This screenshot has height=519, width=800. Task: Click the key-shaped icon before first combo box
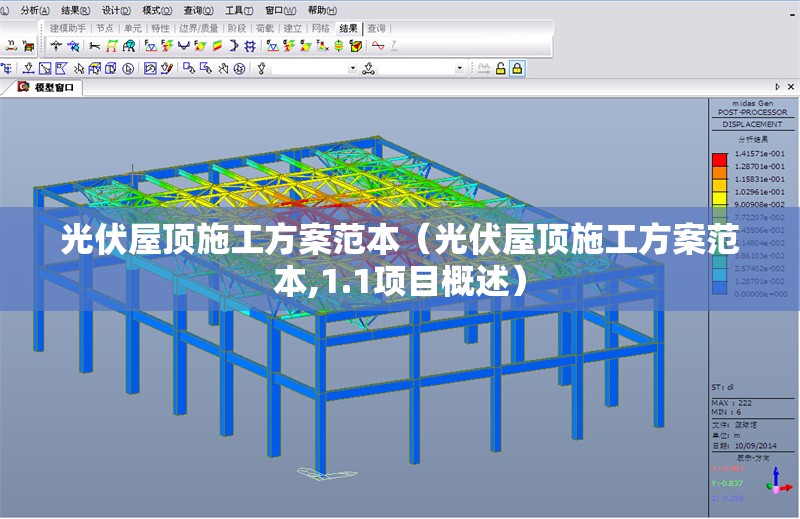[262, 68]
